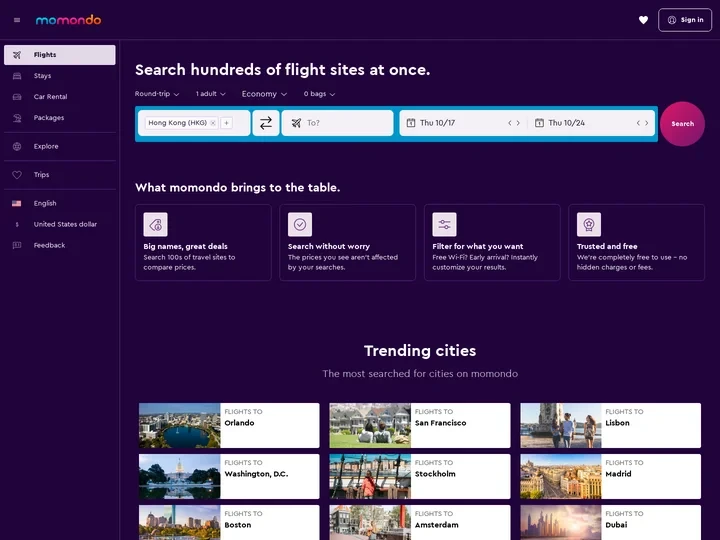This screenshot has width=720, height=540.
Task: Open Trips in the sidebar
Action: point(60,174)
